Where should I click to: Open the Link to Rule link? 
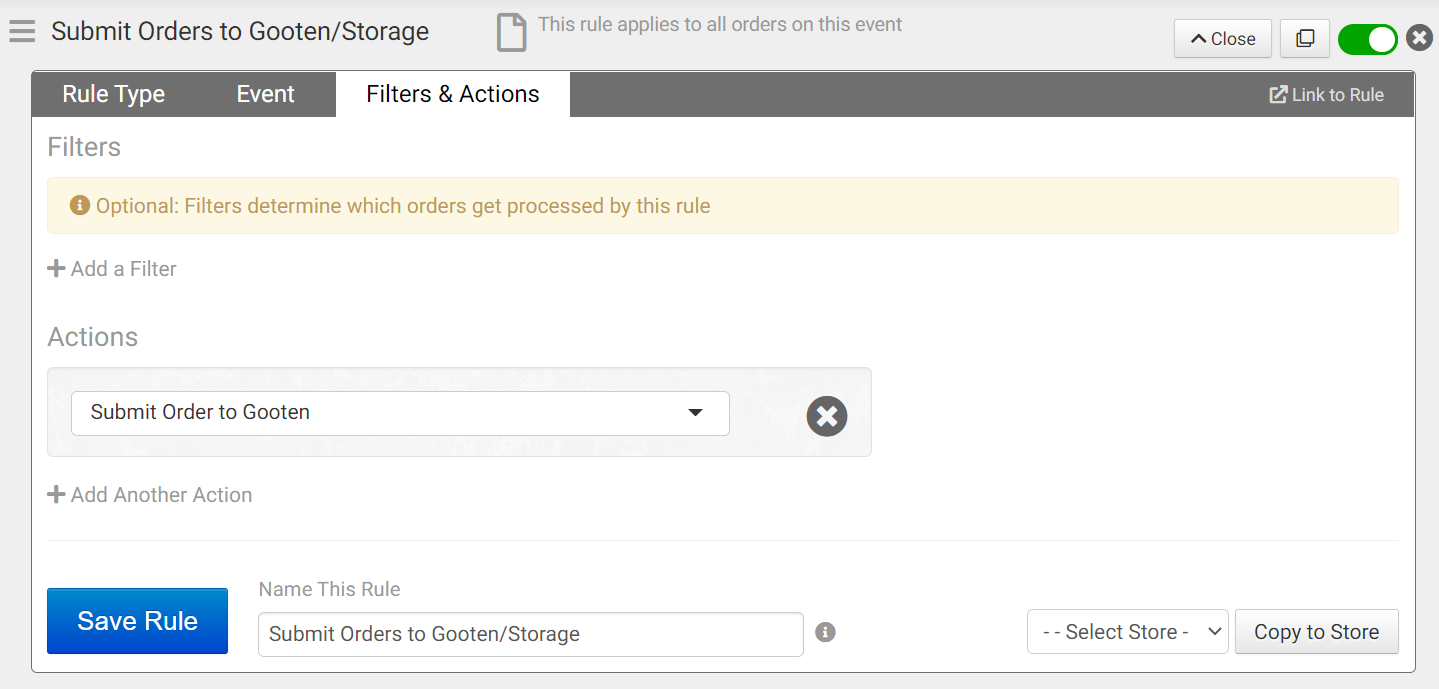coord(1326,95)
